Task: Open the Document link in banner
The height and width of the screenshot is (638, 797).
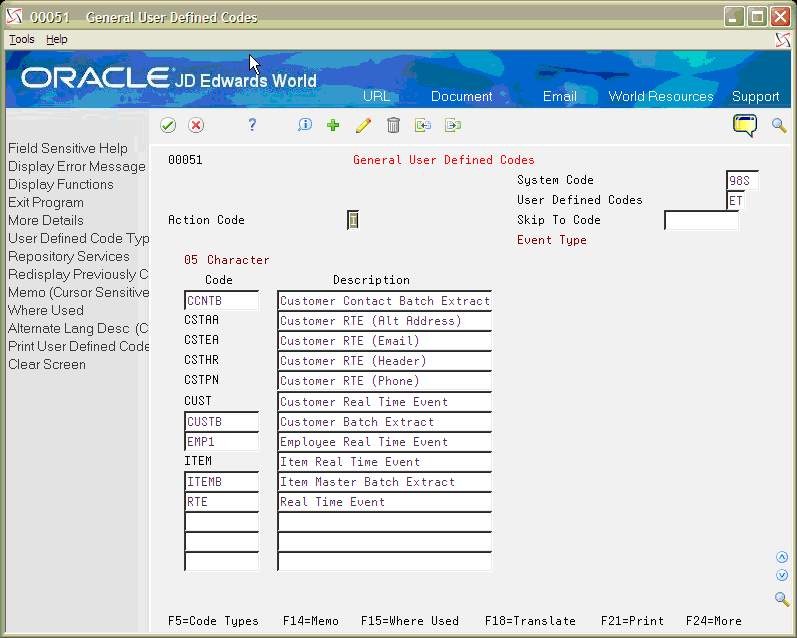Action: 462,96
